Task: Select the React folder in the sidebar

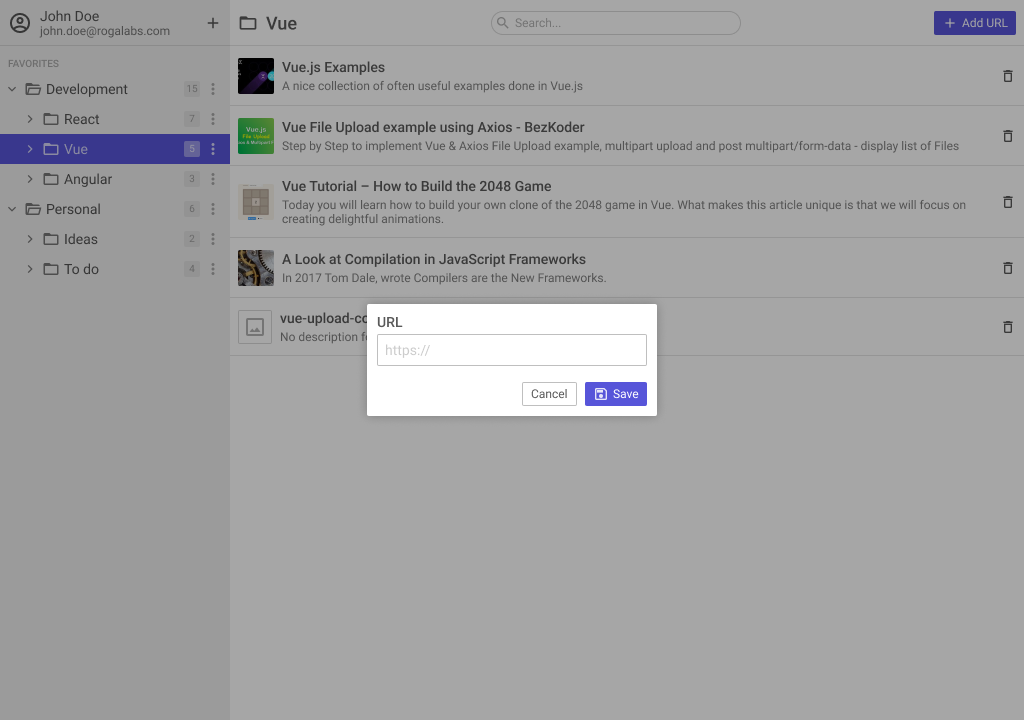Action: point(115,119)
